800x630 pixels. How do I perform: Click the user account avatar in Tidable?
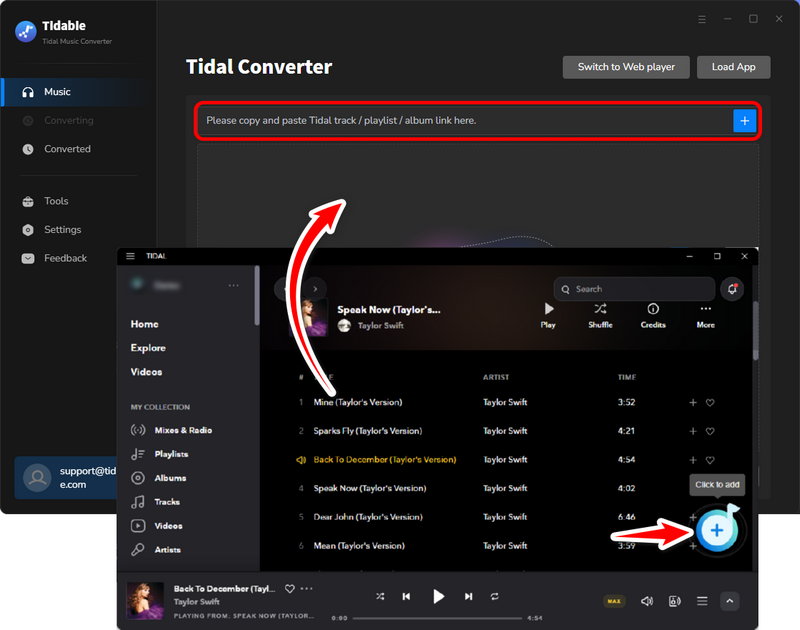(x=37, y=477)
